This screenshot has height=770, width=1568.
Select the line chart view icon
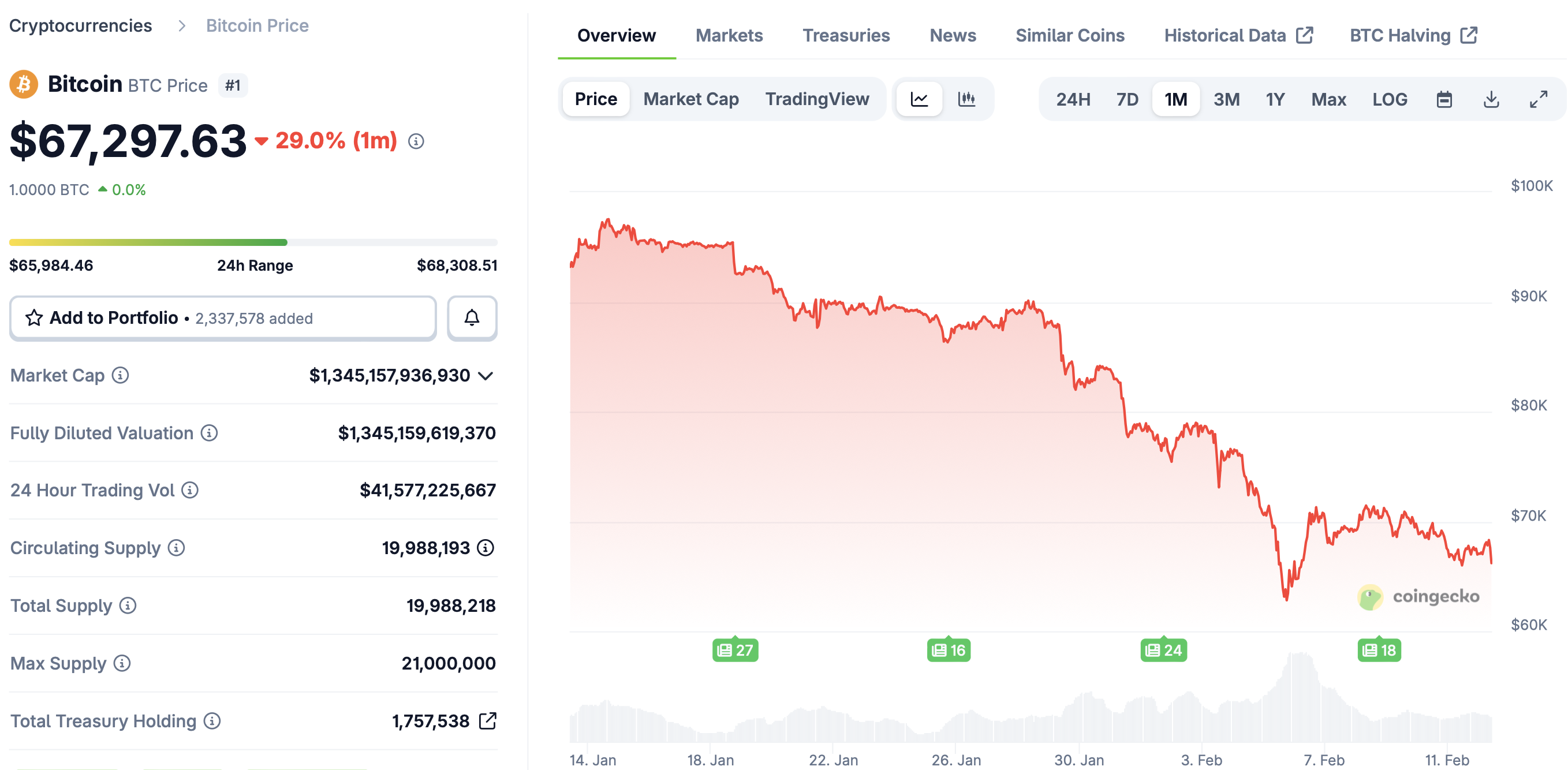click(x=920, y=99)
